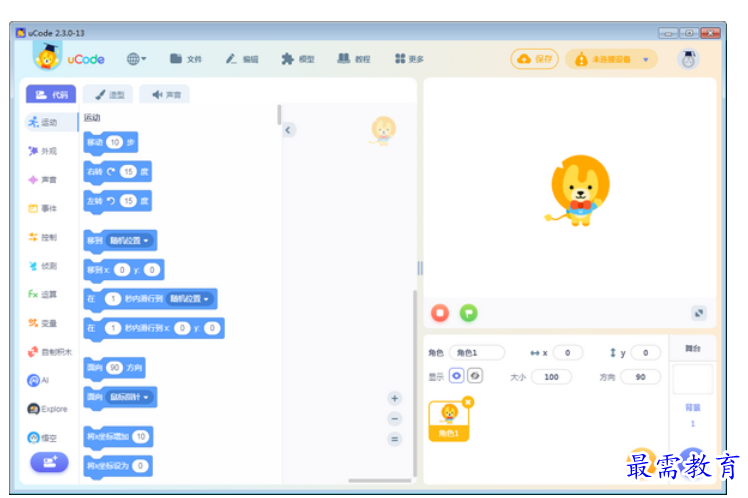Delete 角色1 sprite with x badge

(x=468, y=402)
